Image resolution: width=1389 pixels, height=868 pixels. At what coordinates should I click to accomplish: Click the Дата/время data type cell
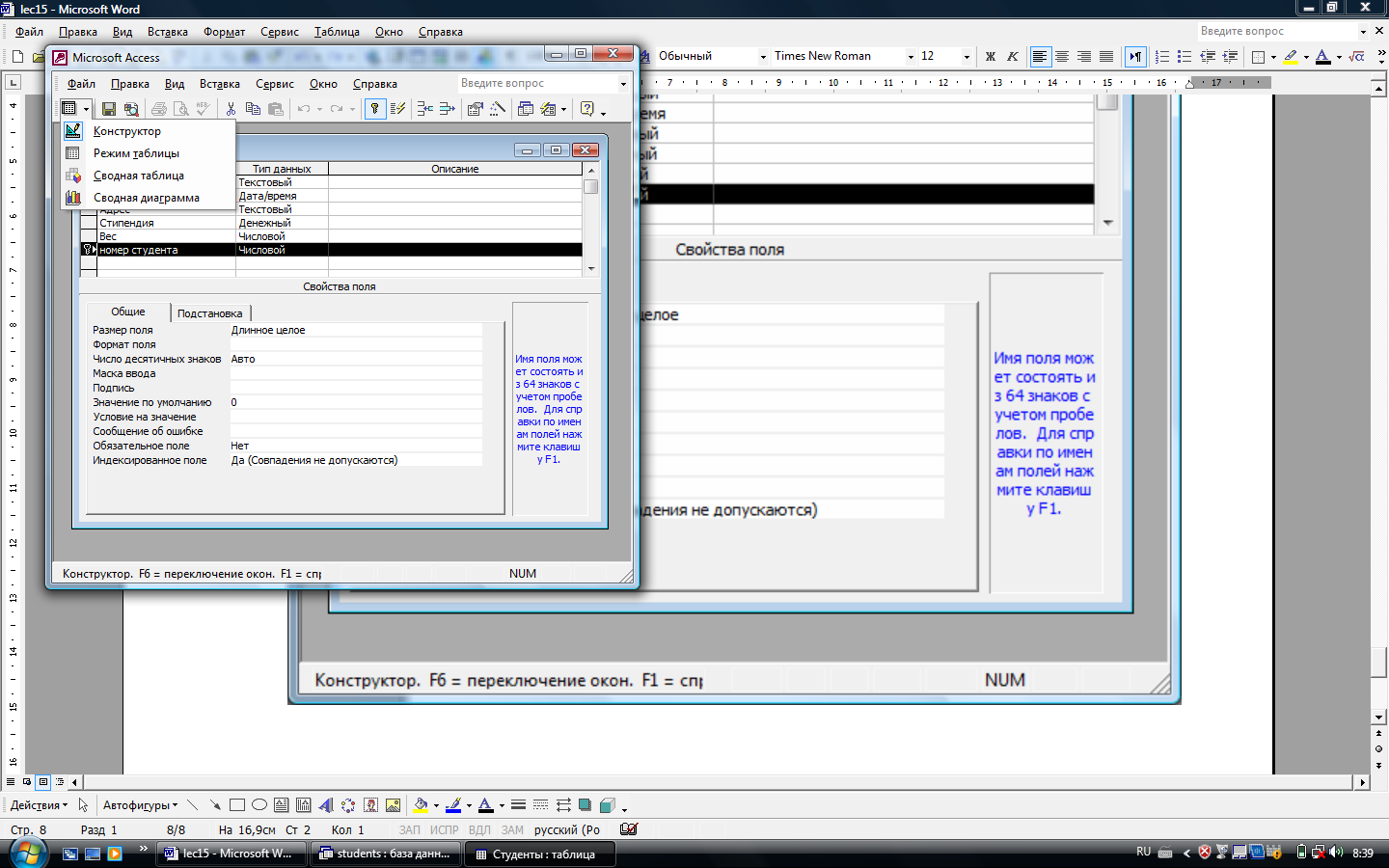click(282, 196)
